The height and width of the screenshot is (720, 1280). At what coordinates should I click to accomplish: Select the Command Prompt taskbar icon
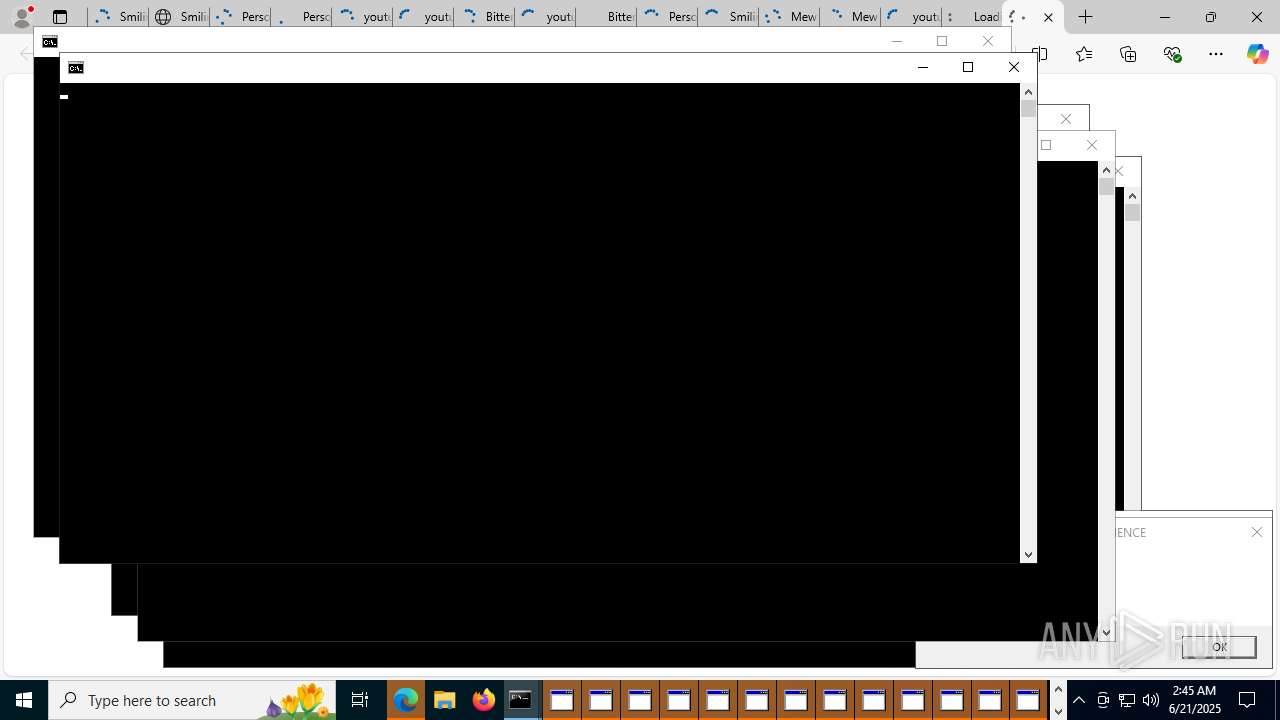point(521,700)
